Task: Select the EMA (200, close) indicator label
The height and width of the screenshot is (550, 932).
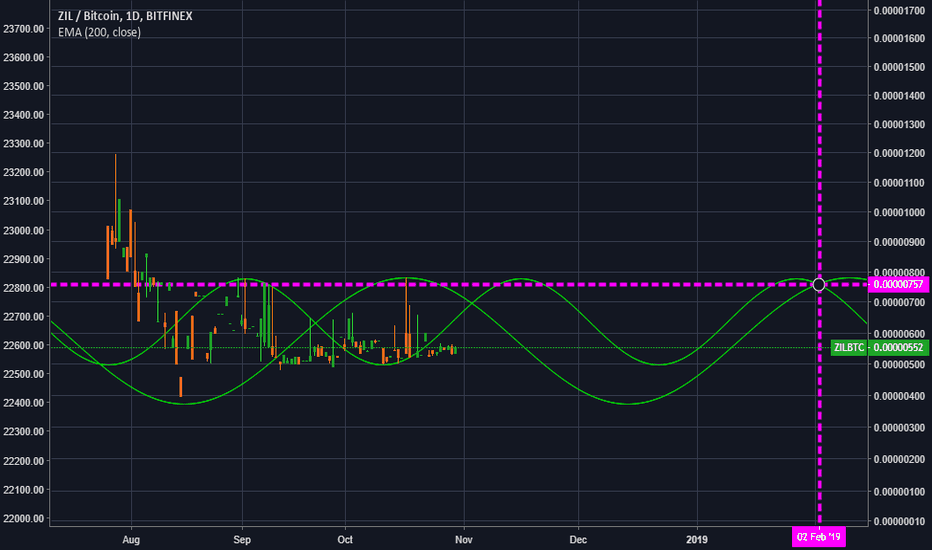Action: pyautogui.click(x=99, y=32)
